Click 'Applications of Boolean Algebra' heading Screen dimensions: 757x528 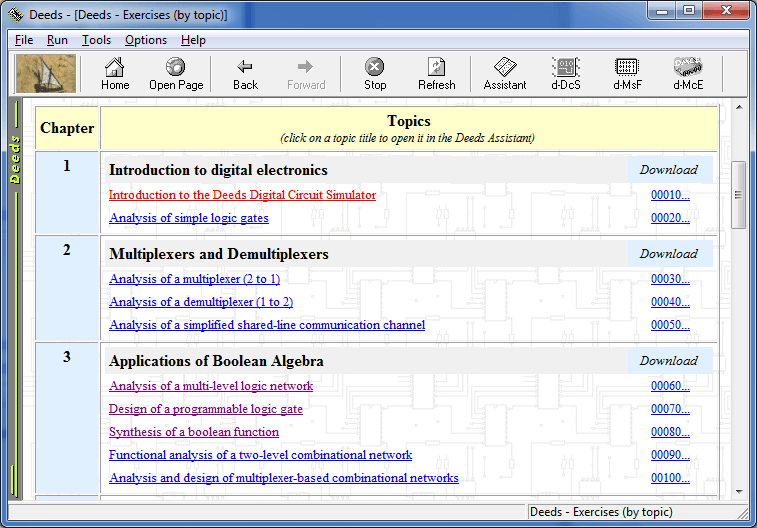[216, 361]
